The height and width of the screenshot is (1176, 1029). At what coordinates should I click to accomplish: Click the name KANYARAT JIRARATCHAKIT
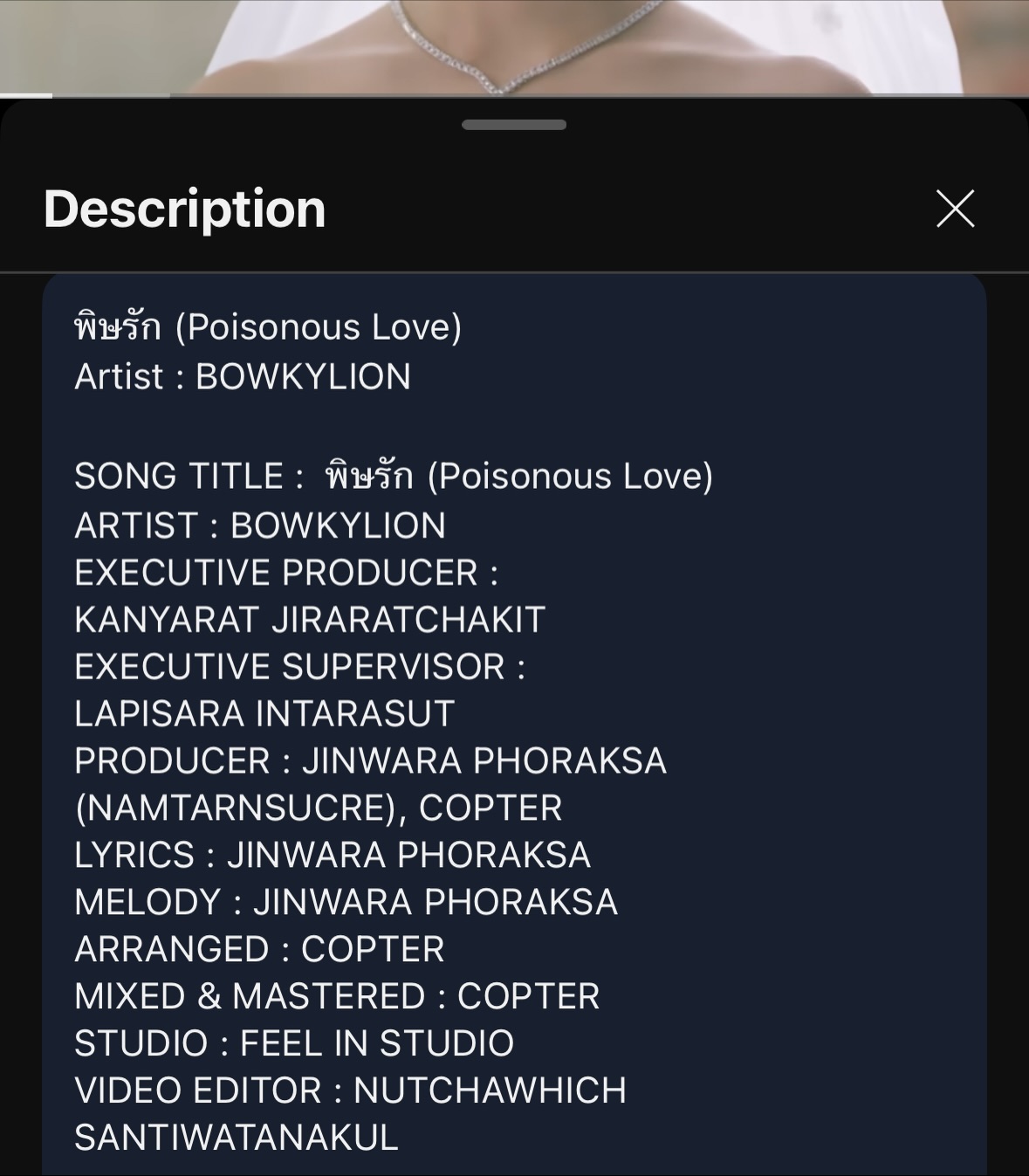310,620
